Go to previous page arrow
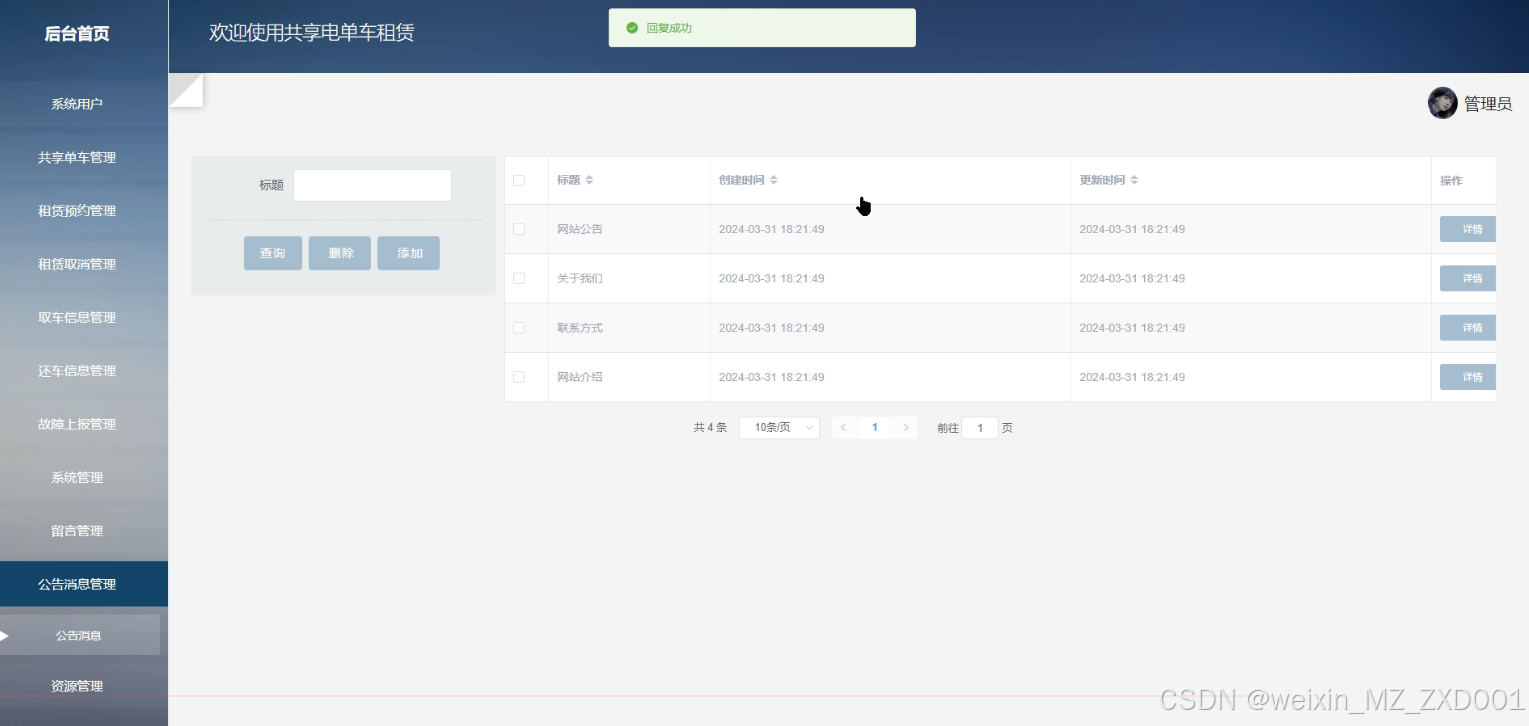The width and height of the screenshot is (1529, 726). (x=844, y=428)
